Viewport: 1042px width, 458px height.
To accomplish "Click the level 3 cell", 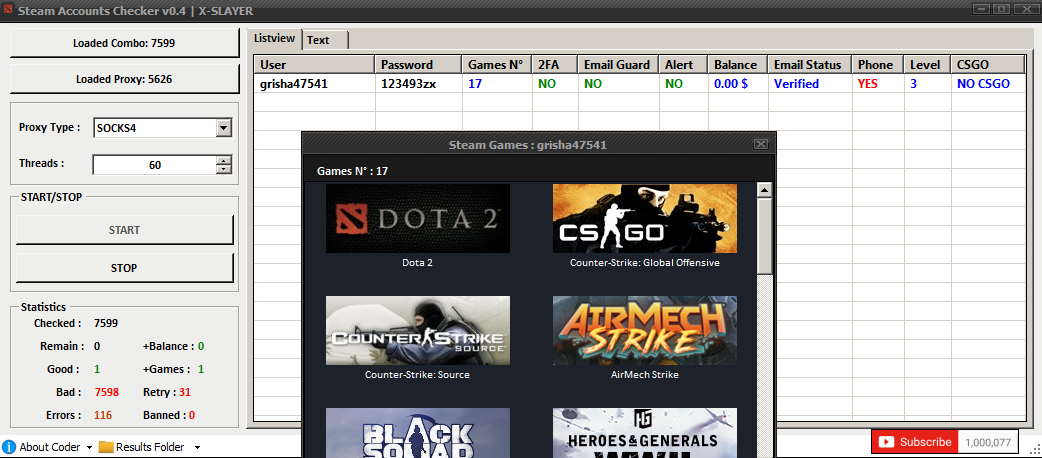I will [x=927, y=84].
